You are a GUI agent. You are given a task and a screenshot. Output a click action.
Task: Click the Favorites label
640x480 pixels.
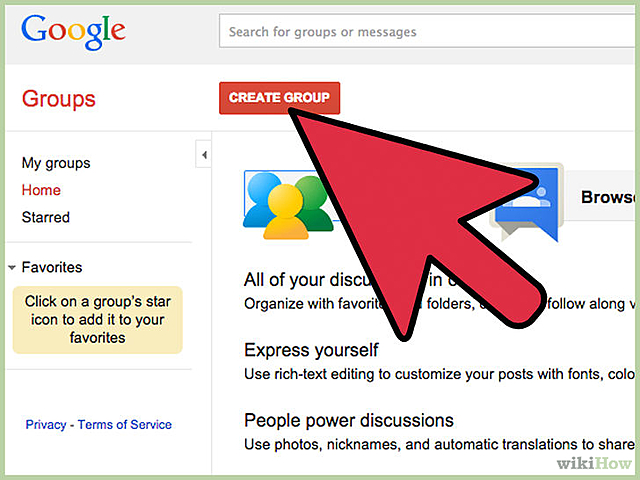(52, 267)
